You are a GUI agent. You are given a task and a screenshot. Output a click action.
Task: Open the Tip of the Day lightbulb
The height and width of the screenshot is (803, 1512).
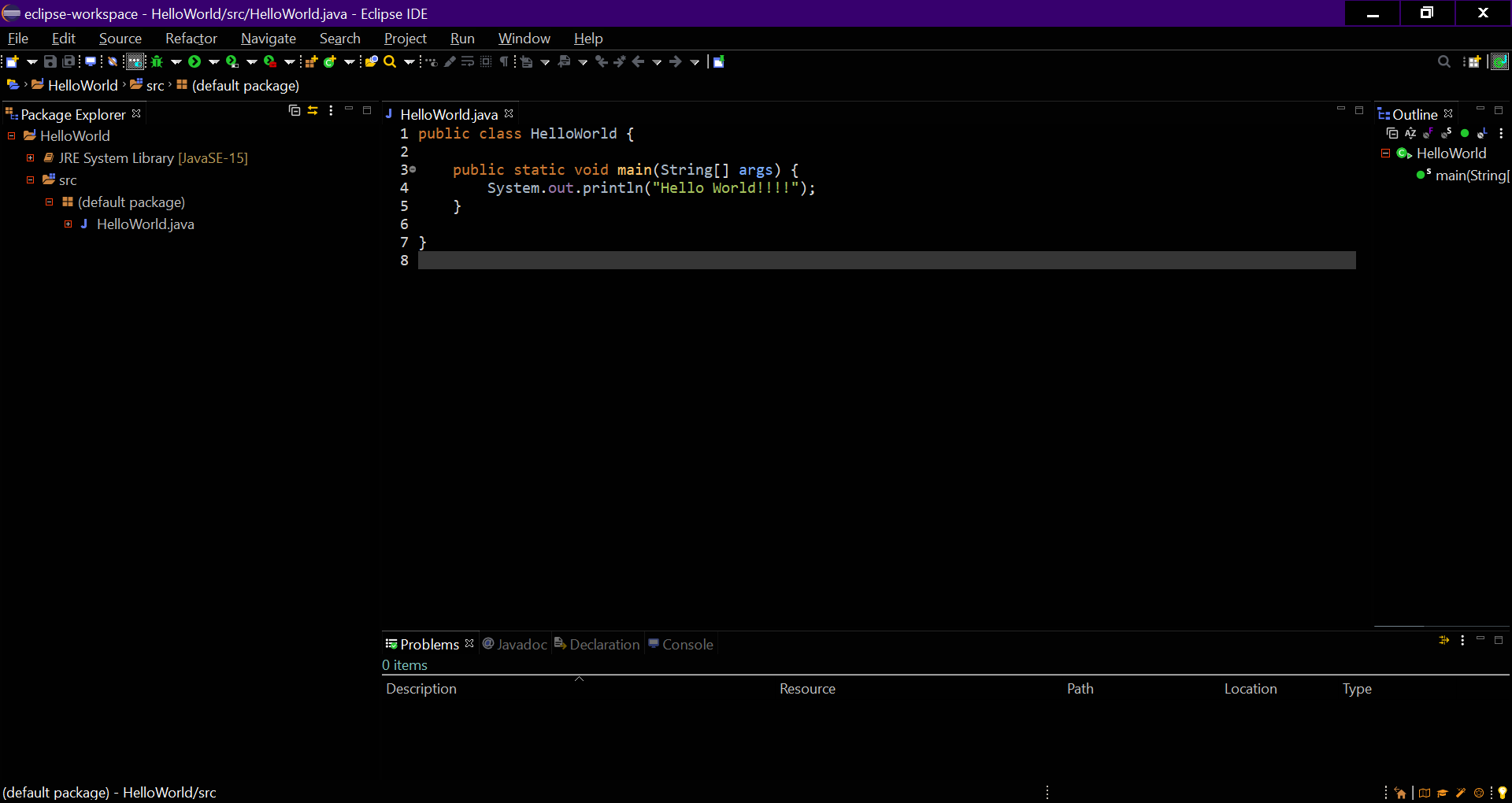click(1503, 793)
